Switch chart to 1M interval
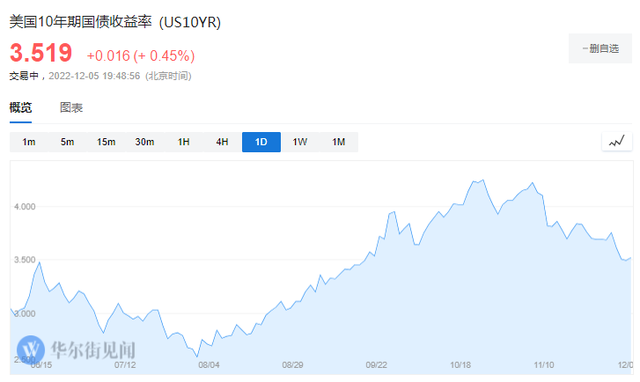This screenshot has height=382, width=640. (x=339, y=142)
